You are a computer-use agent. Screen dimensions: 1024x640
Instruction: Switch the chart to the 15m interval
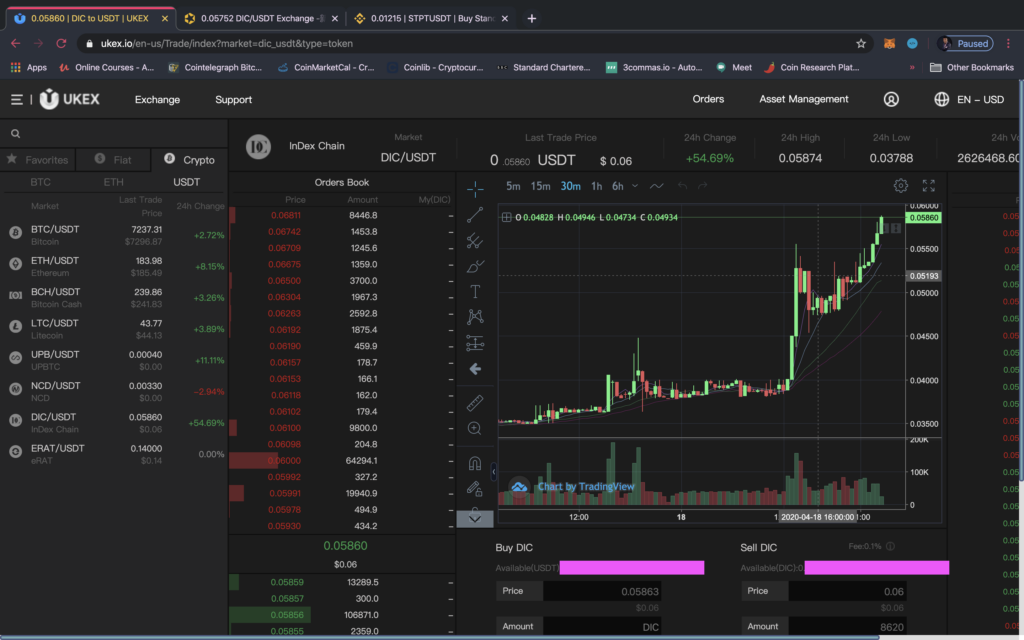click(540, 186)
